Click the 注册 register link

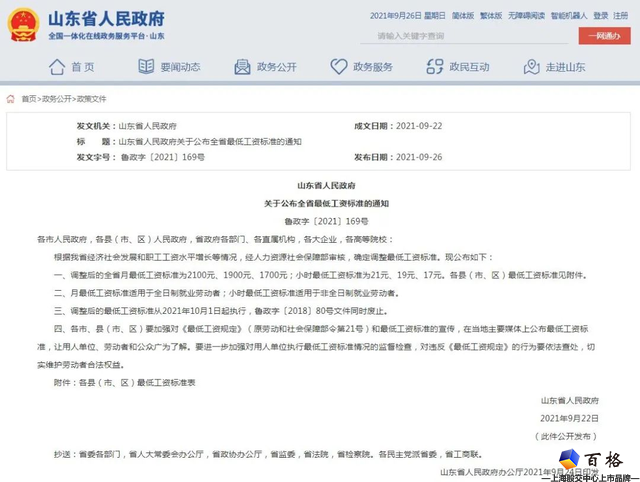click(620, 16)
